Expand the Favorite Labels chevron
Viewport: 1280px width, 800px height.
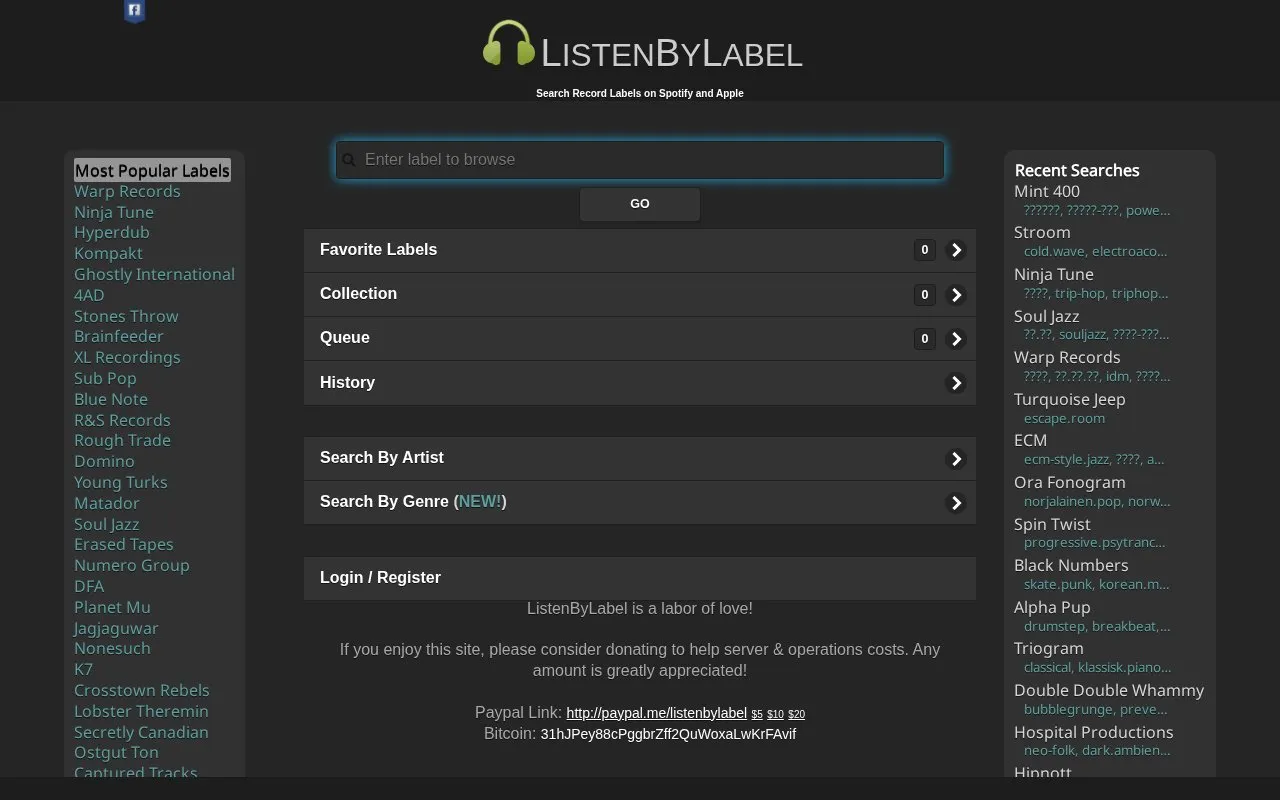956,250
